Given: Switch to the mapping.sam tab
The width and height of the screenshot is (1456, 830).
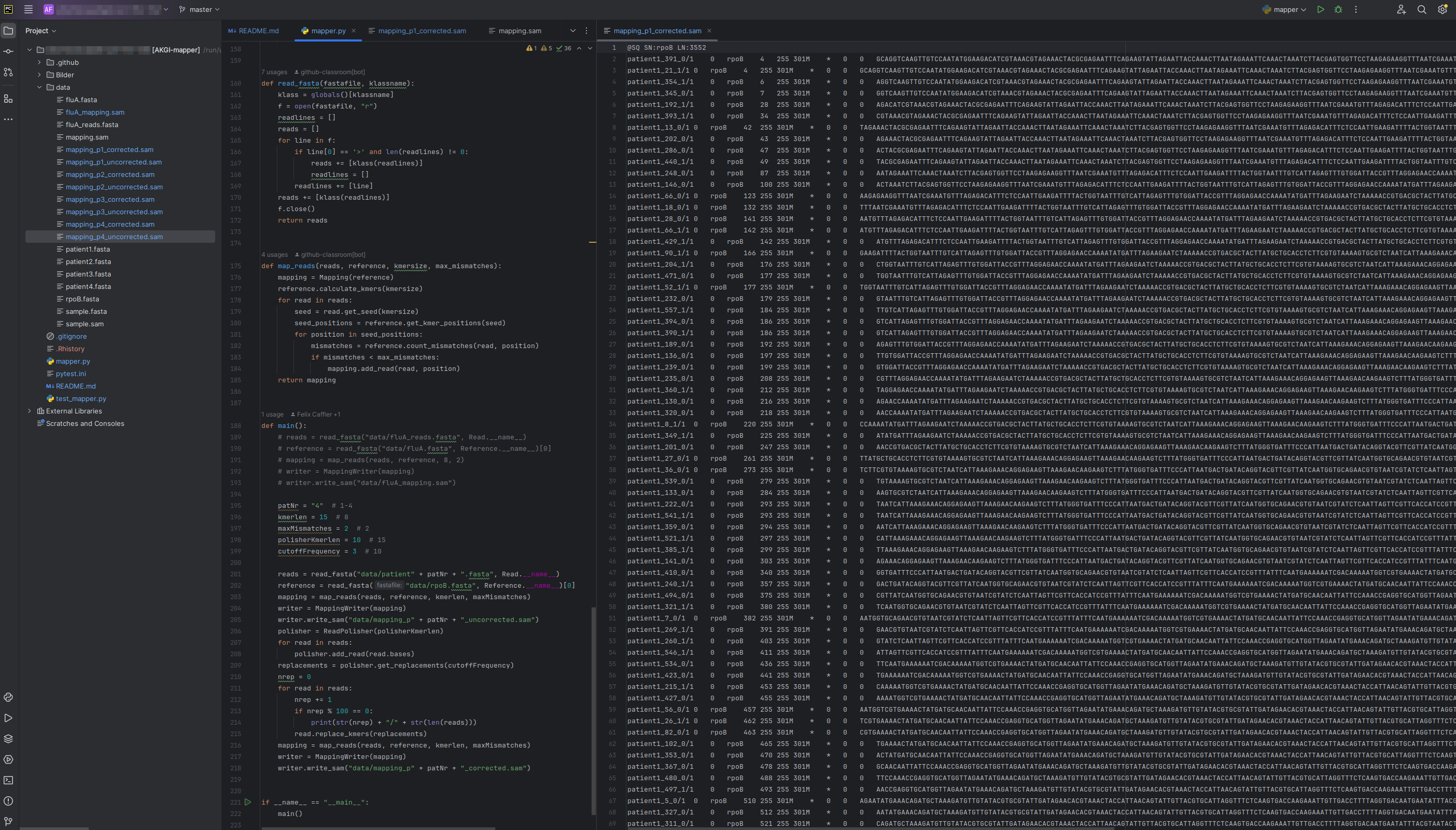Looking at the screenshot, I should [x=515, y=31].
